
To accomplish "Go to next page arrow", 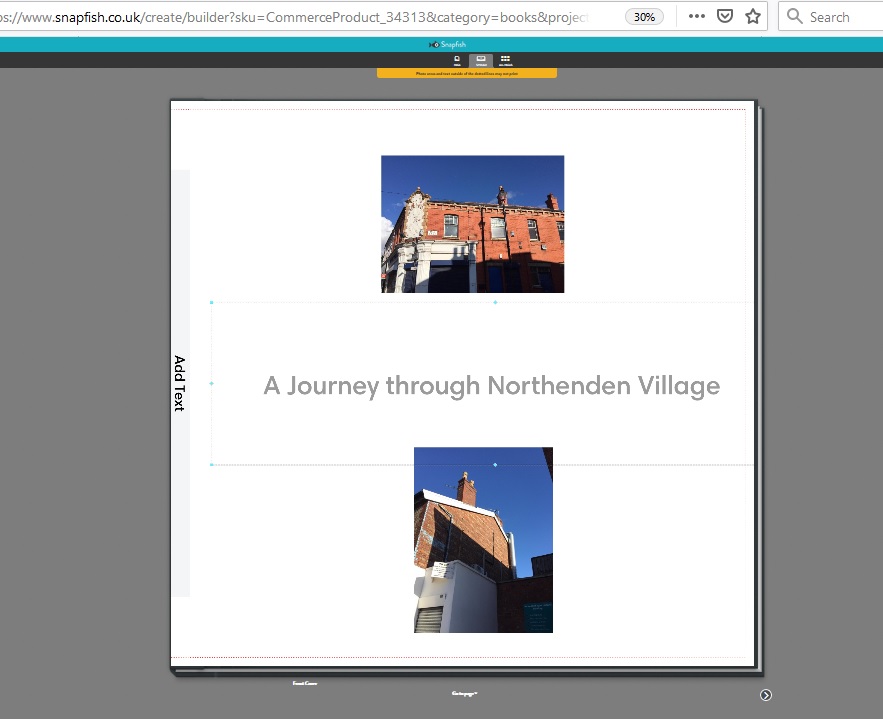I will tap(766, 695).
